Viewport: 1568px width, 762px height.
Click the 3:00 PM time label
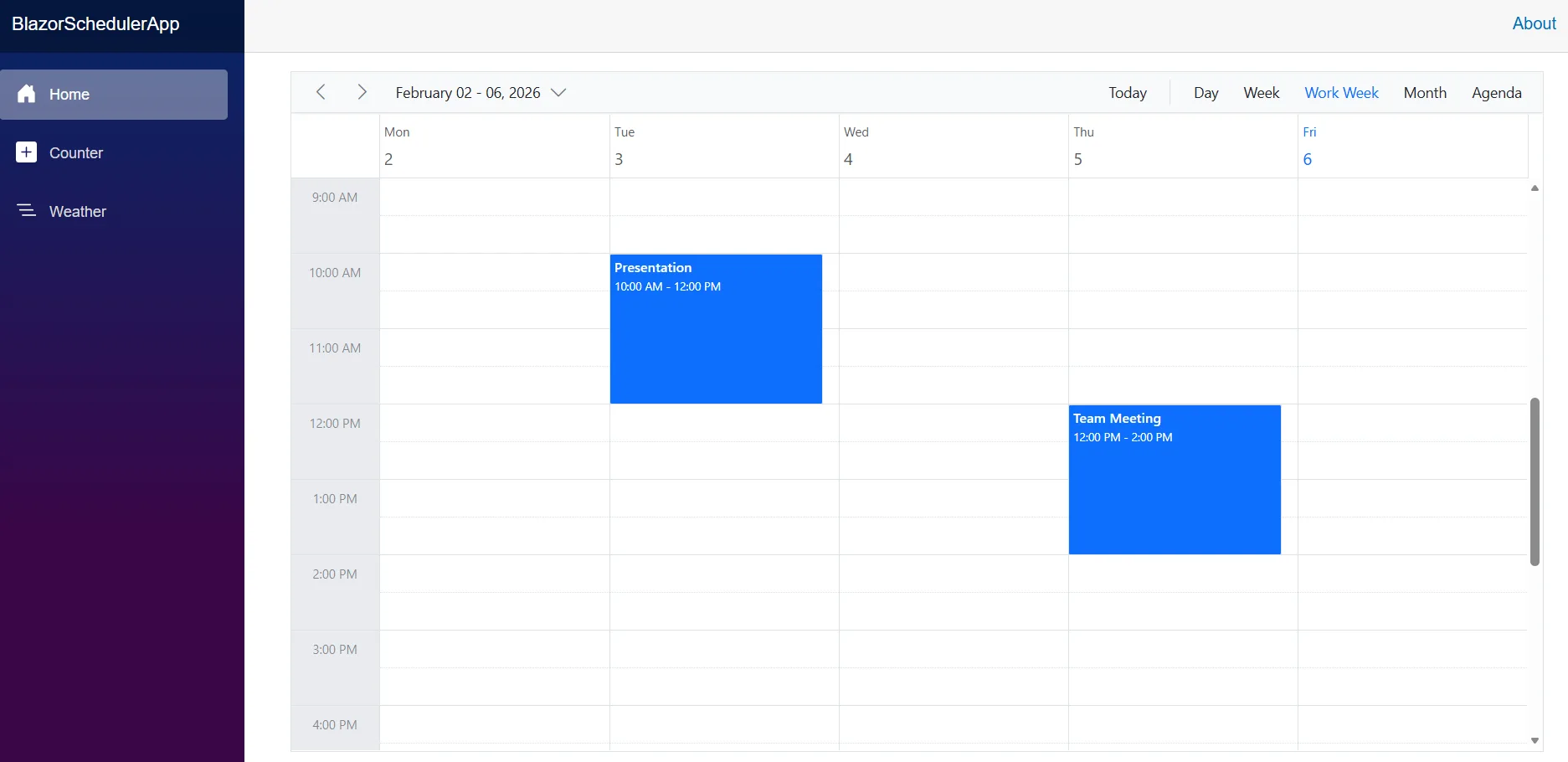pos(335,650)
